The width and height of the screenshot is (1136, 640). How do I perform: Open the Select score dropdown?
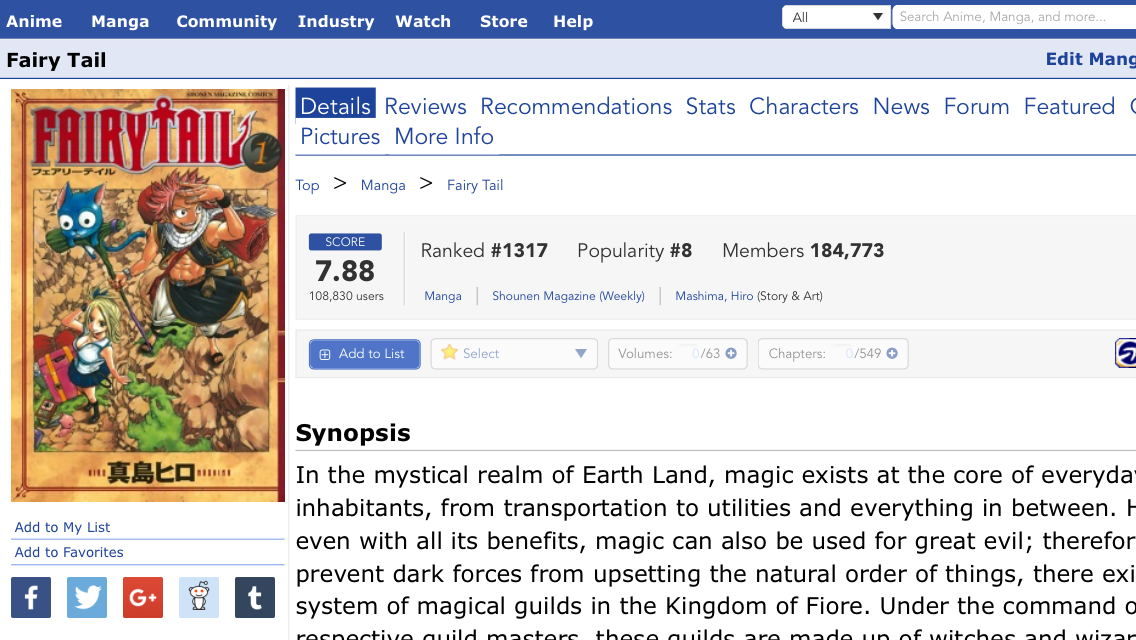pos(514,354)
